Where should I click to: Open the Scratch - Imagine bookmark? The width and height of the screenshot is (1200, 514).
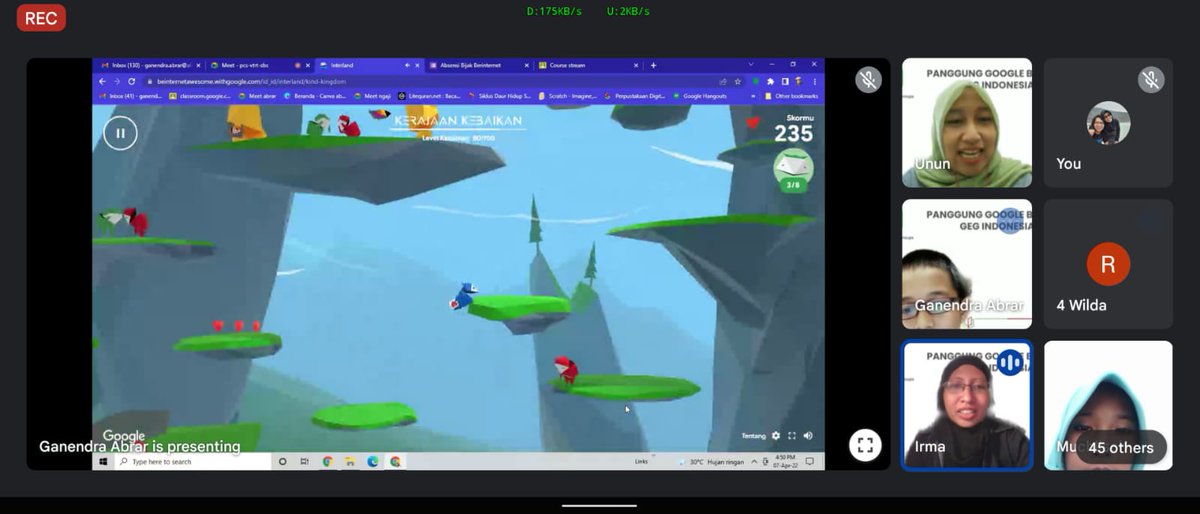[x=567, y=96]
